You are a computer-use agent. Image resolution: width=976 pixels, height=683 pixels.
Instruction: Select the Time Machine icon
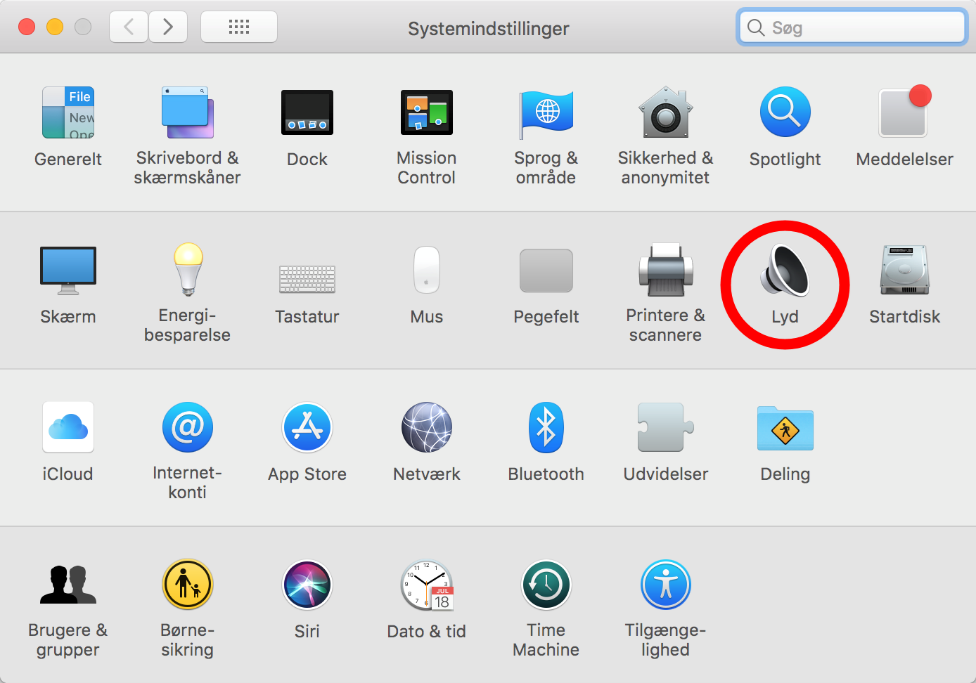pyautogui.click(x=546, y=585)
